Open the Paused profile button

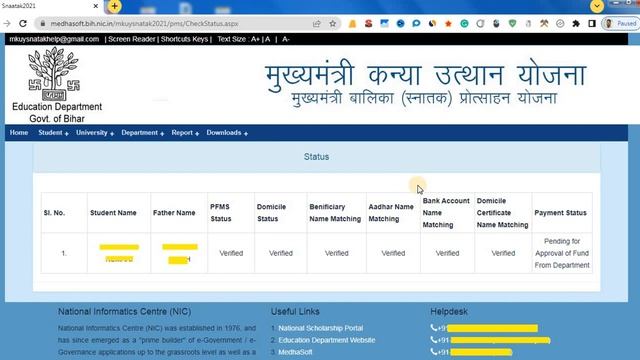[621, 24]
